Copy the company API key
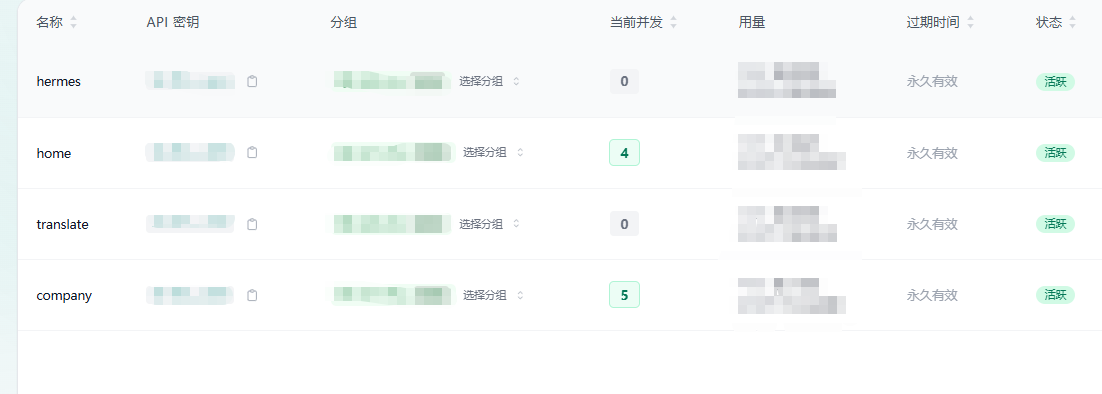This screenshot has width=1102, height=394. click(252, 296)
